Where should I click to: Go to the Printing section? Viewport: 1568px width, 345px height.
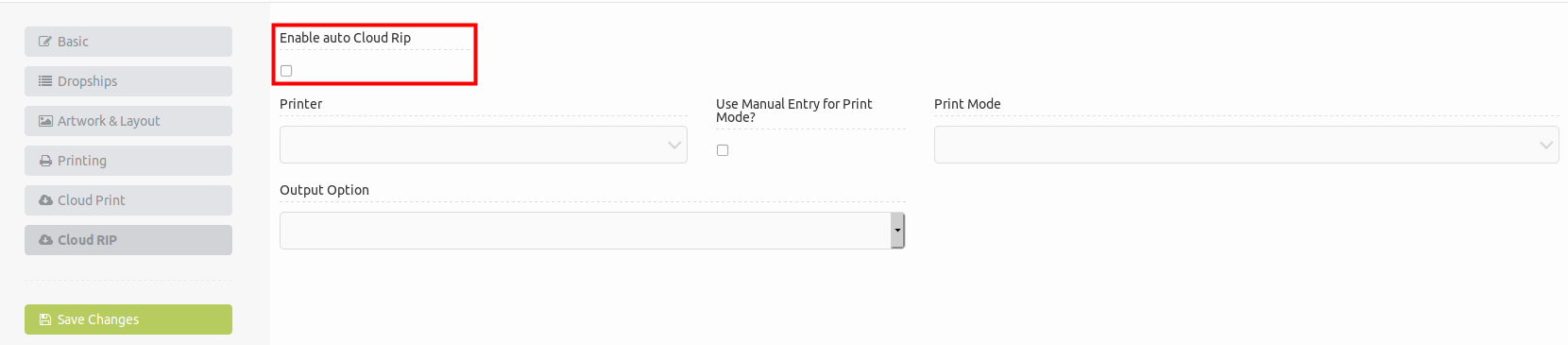point(128,161)
